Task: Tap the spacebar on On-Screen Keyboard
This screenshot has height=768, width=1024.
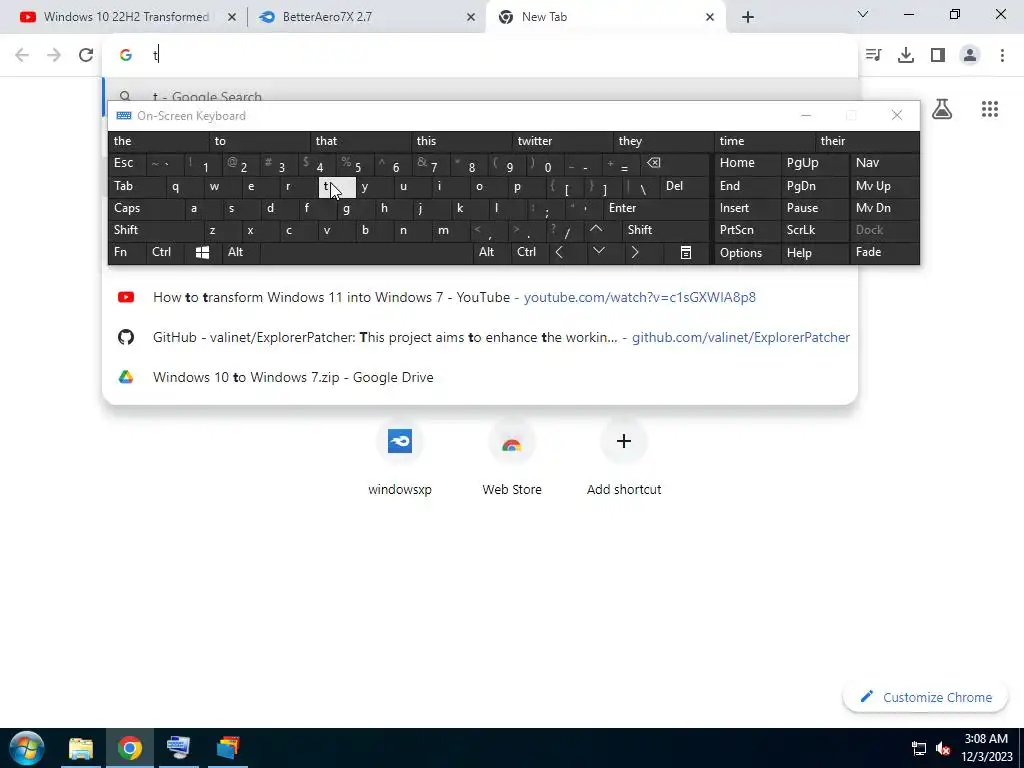Action: (366, 252)
